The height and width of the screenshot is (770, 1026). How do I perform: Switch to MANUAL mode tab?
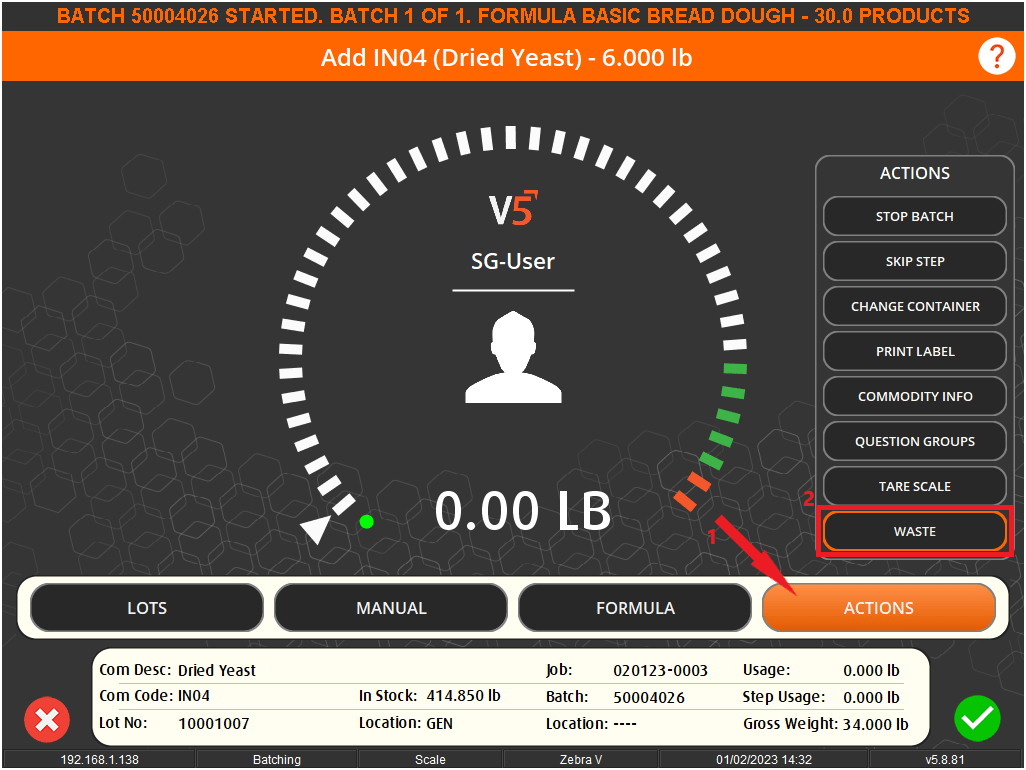(x=391, y=608)
